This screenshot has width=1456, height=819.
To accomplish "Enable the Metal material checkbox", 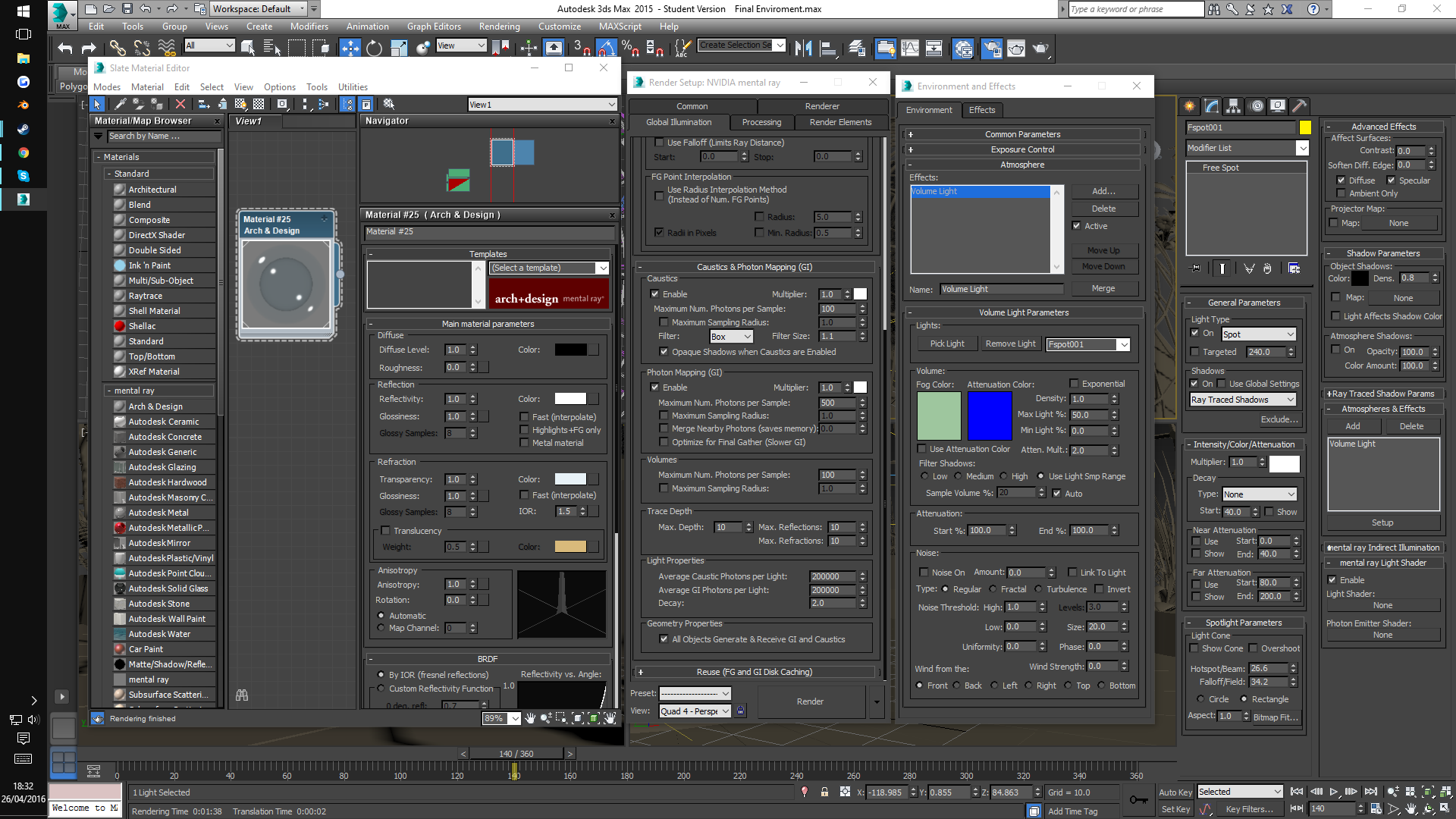I will point(524,443).
